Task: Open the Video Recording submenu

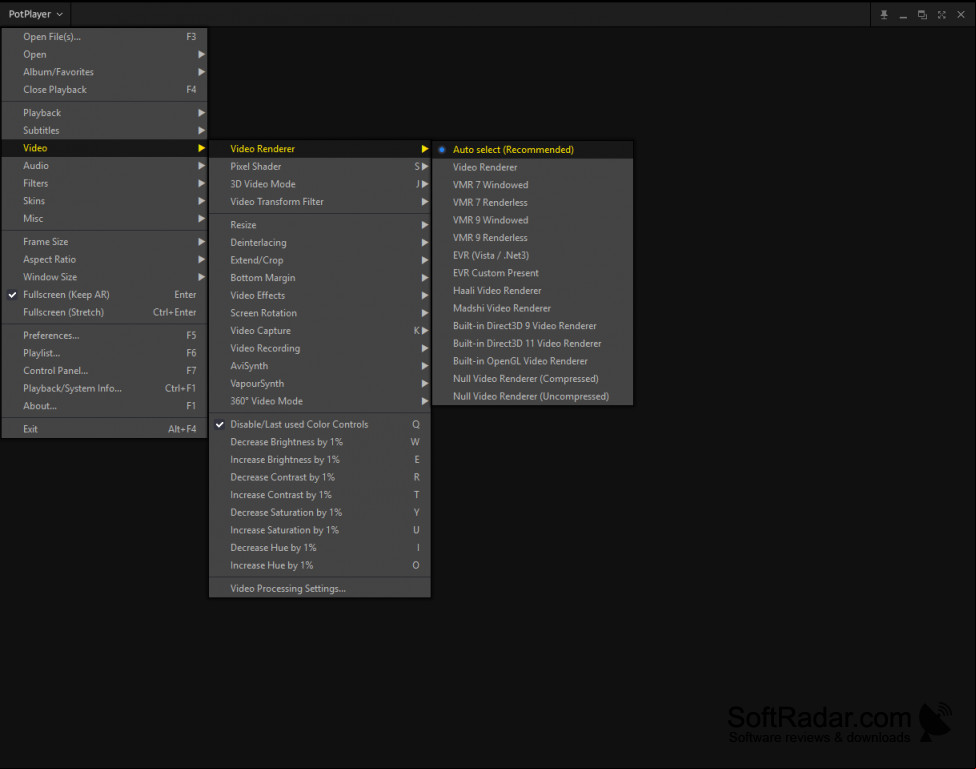Action: click(320, 348)
